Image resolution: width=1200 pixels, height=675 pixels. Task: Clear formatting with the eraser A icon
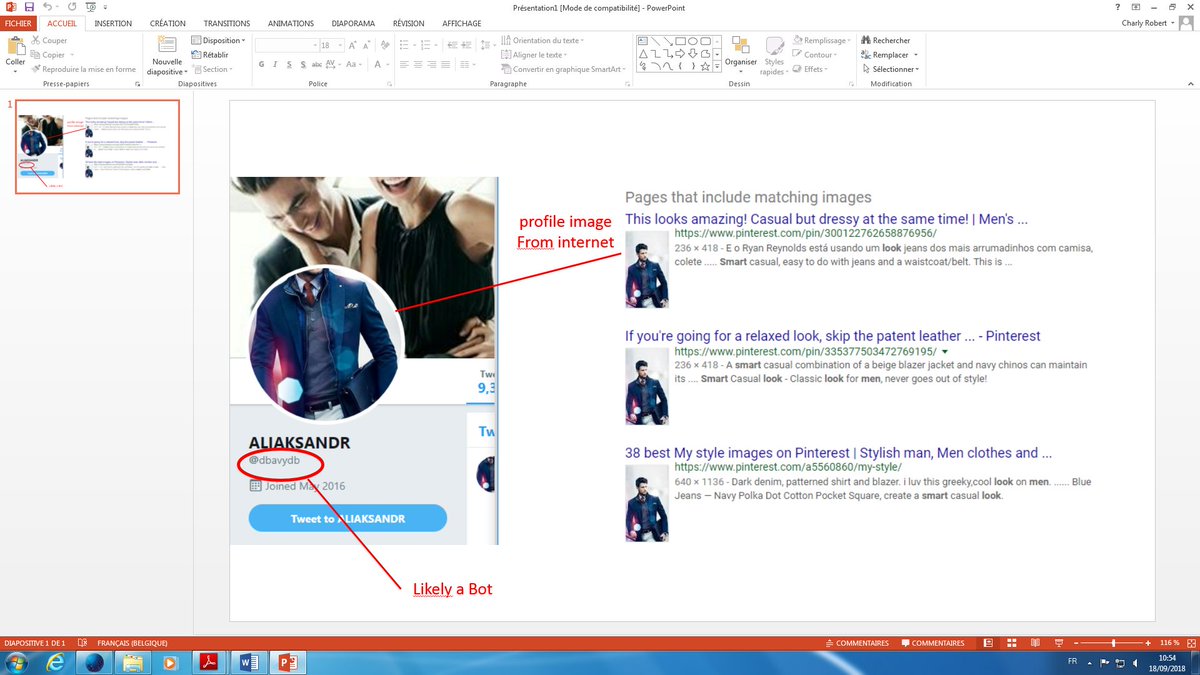385,45
